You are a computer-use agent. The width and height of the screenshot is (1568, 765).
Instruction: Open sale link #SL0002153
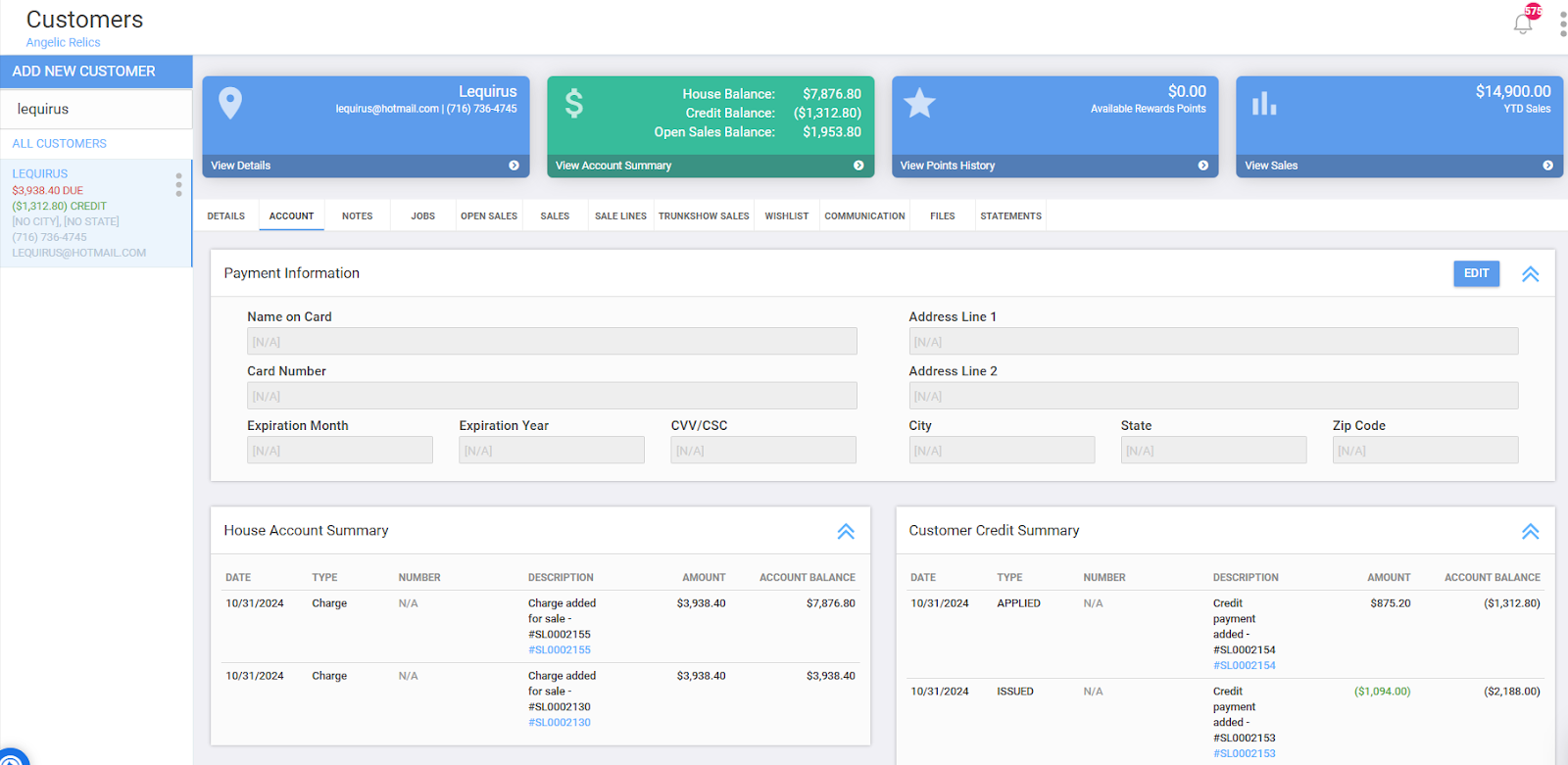pos(1245,754)
